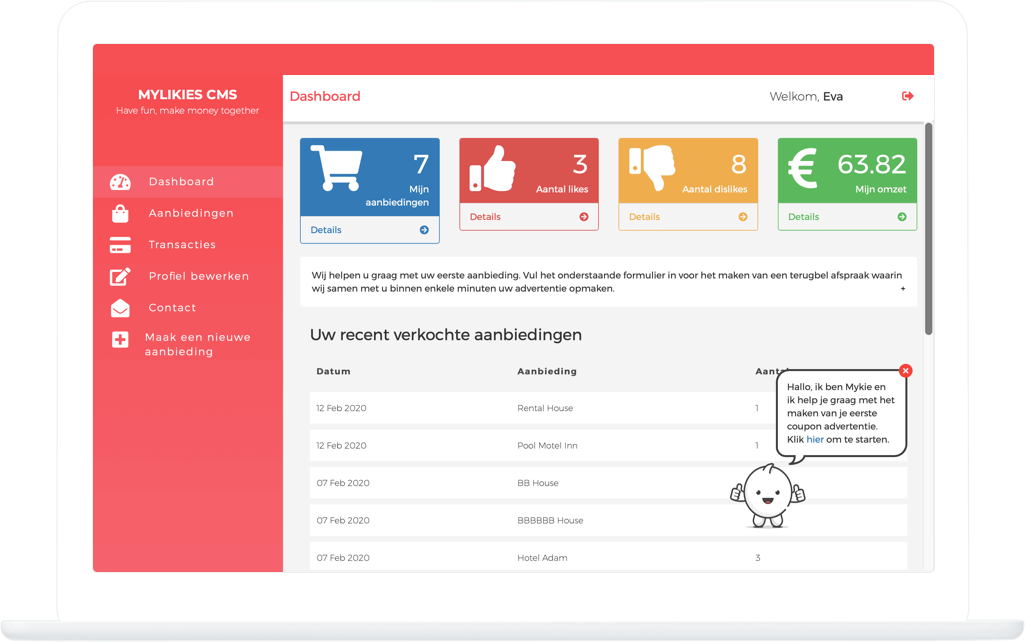The width and height of the screenshot is (1025, 642).
Task: Click the BB House table cell
Action: pyautogui.click(x=538, y=483)
